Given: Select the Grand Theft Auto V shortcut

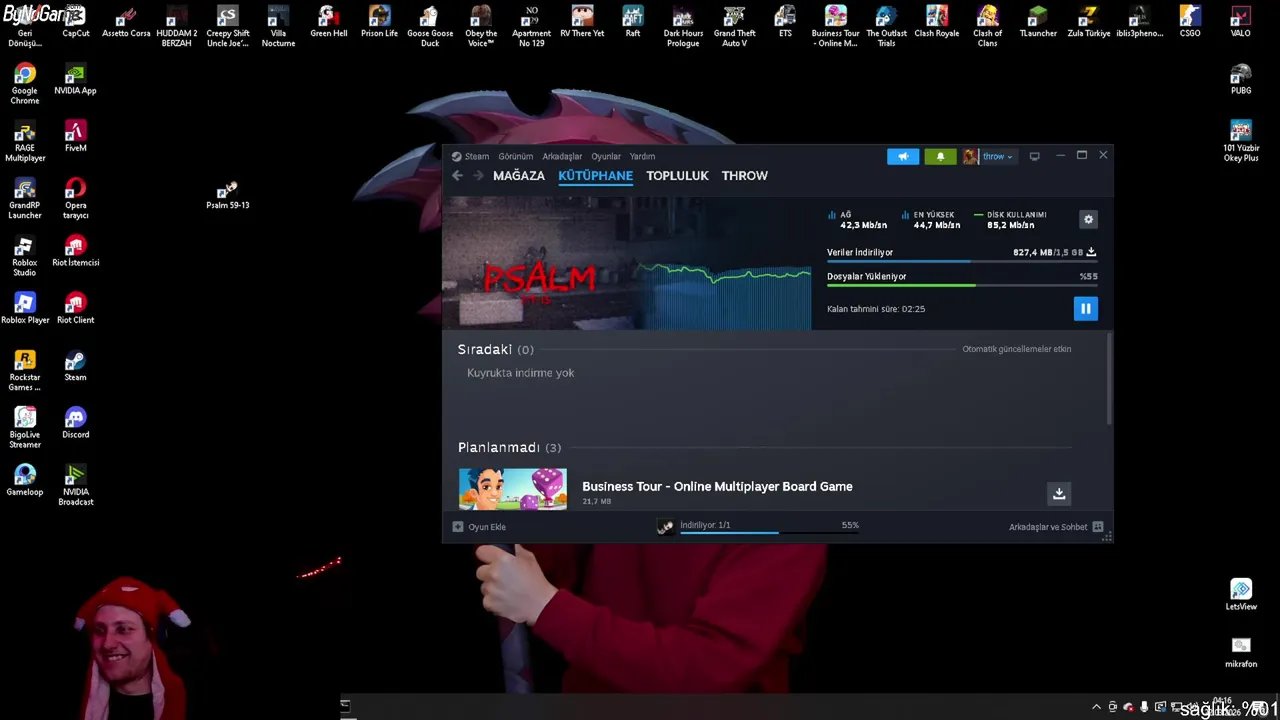Looking at the screenshot, I should point(734,27).
